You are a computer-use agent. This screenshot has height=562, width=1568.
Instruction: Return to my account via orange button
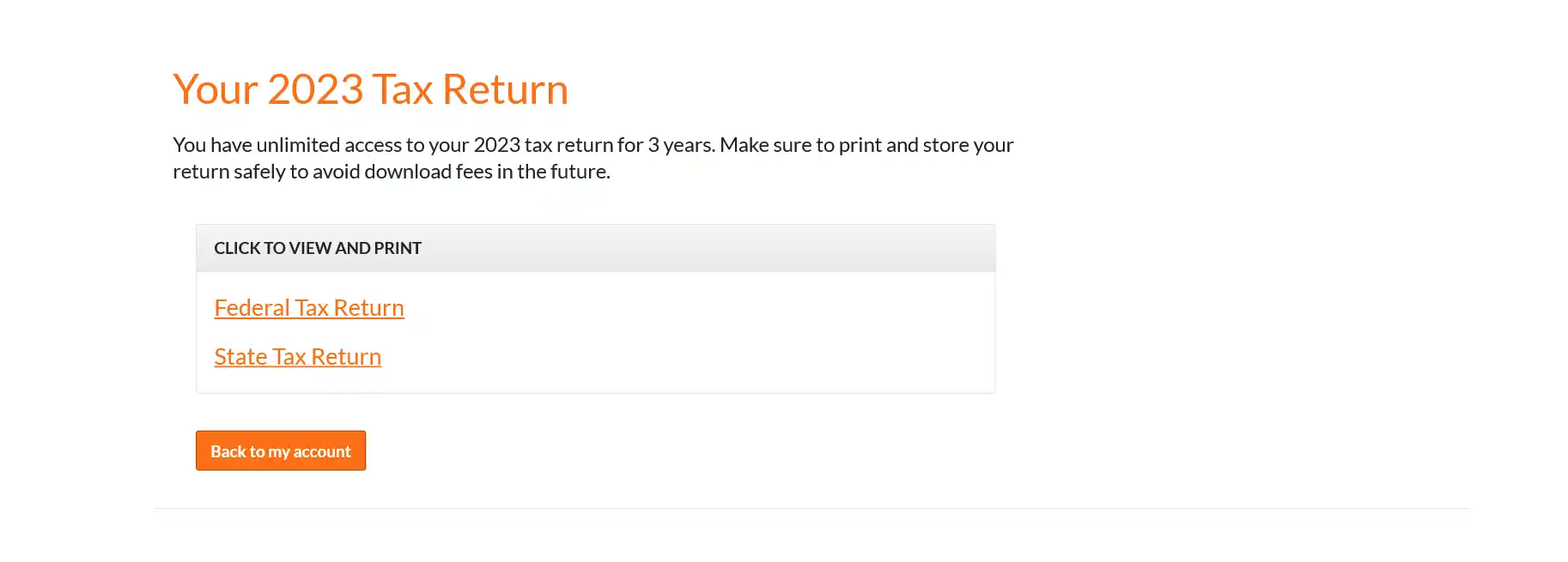coord(281,451)
